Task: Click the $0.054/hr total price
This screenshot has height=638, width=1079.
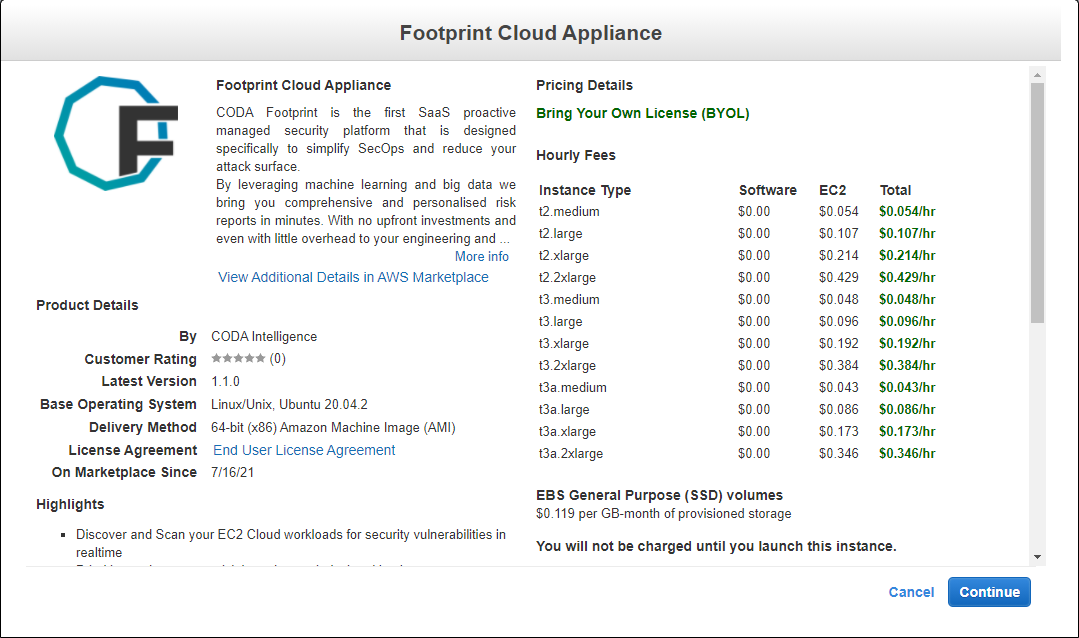Action: click(907, 211)
